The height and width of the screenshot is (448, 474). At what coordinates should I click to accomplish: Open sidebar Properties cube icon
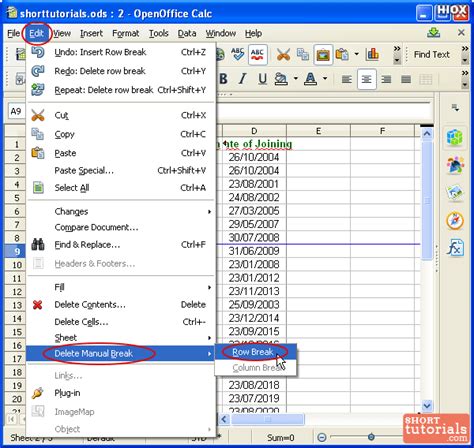(x=455, y=137)
